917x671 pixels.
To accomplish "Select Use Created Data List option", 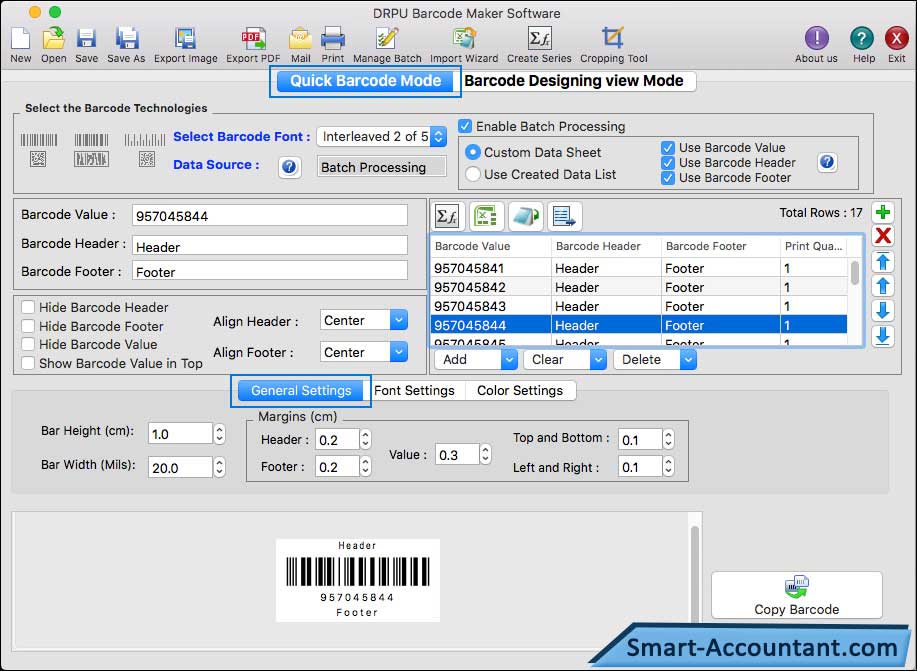I will 473,174.
